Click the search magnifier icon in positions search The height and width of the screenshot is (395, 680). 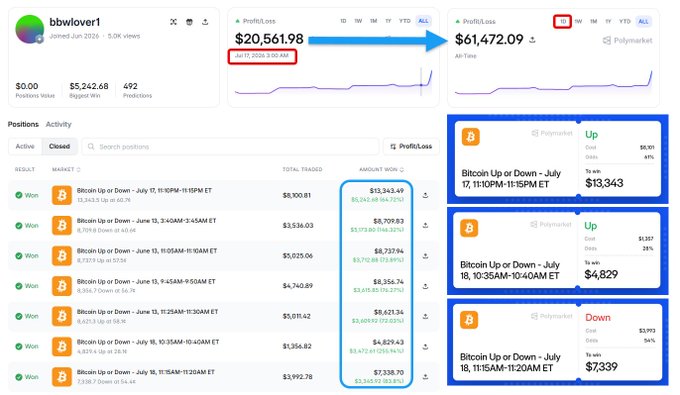tap(91, 147)
